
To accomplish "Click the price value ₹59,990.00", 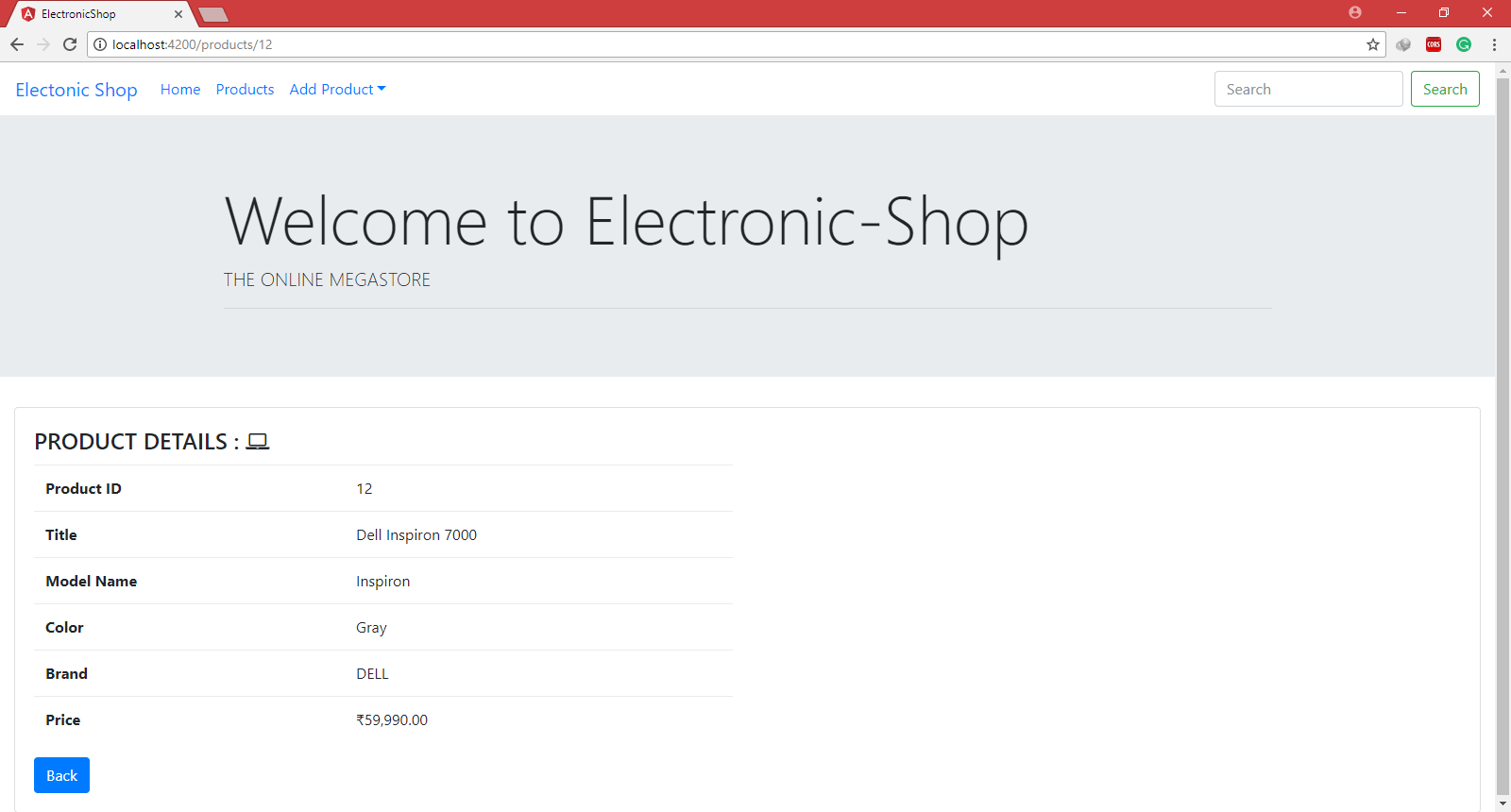I will pyautogui.click(x=392, y=719).
